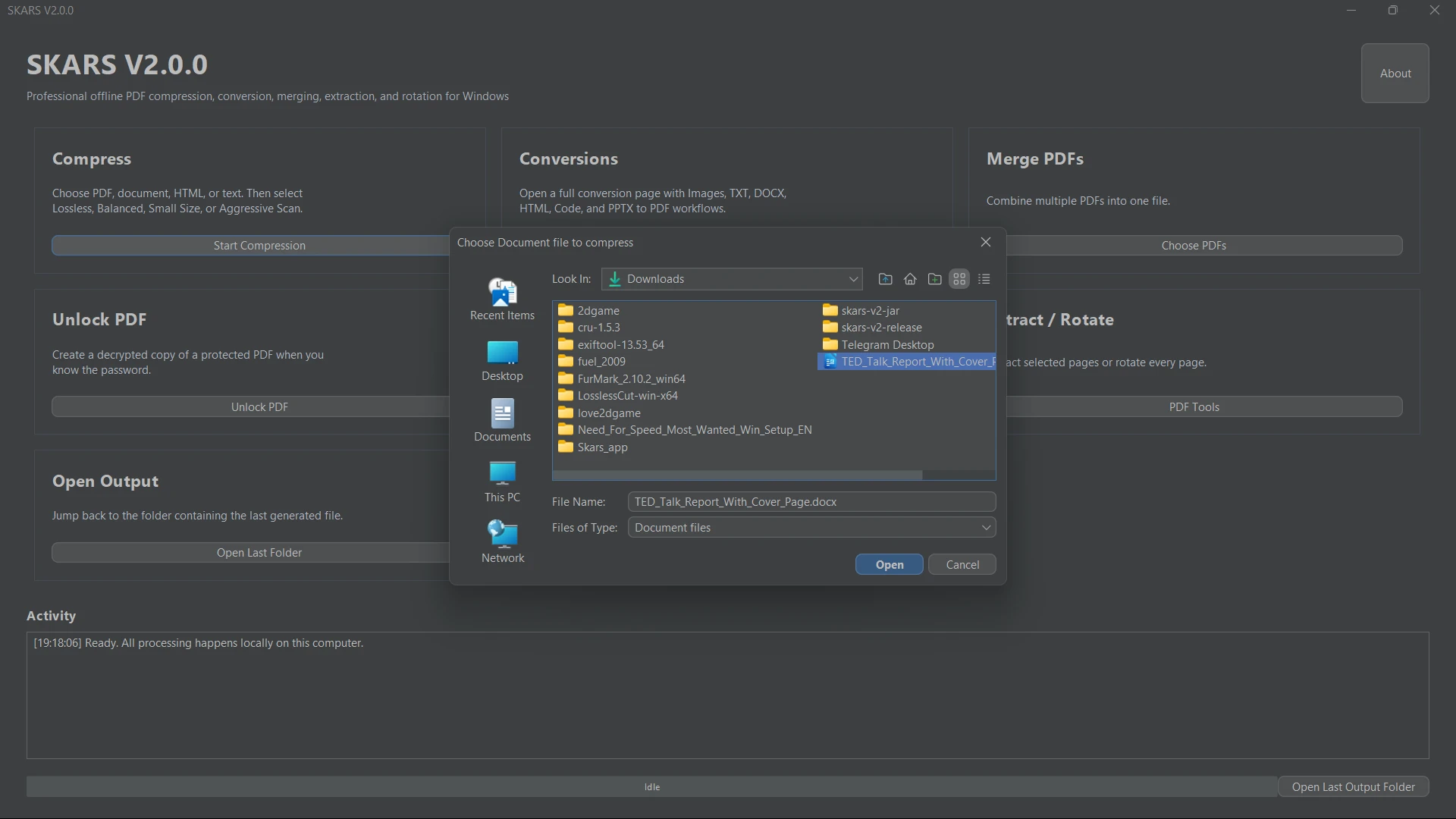Cancel the file chooser dialog
The height and width of the screenshot is (819, 1456).
[962, 565]
